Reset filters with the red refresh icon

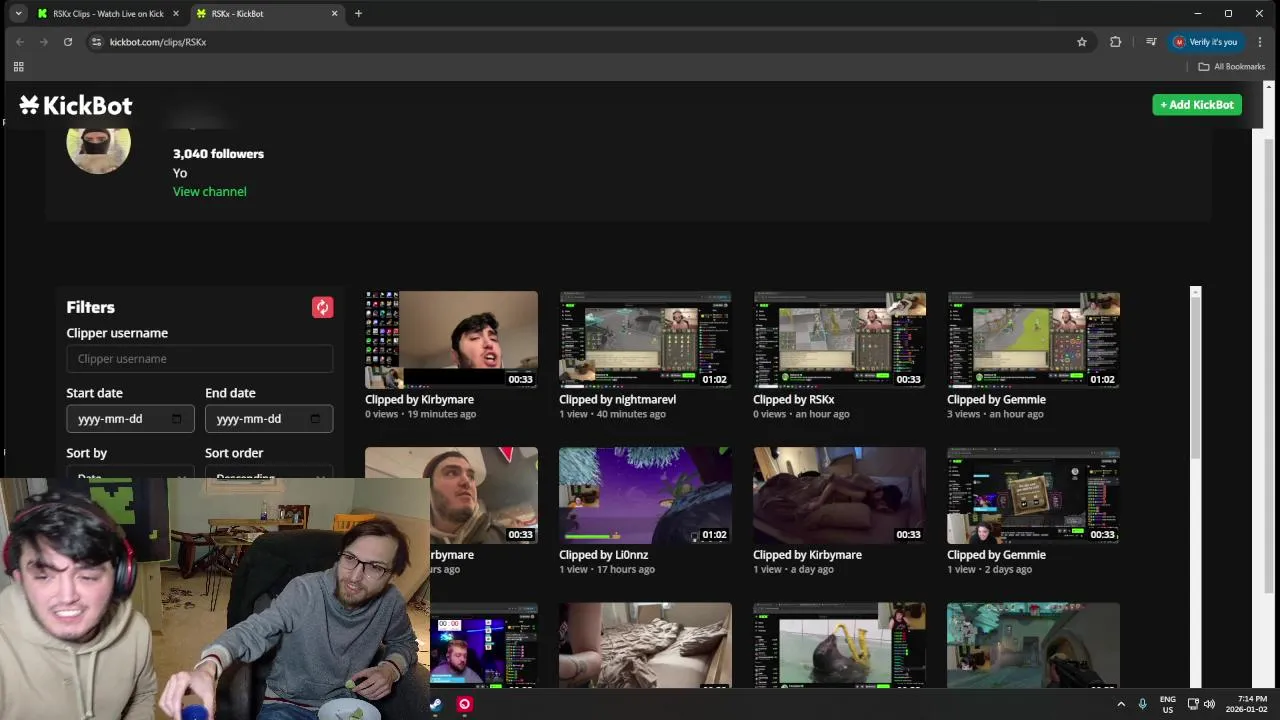(322, 307)
